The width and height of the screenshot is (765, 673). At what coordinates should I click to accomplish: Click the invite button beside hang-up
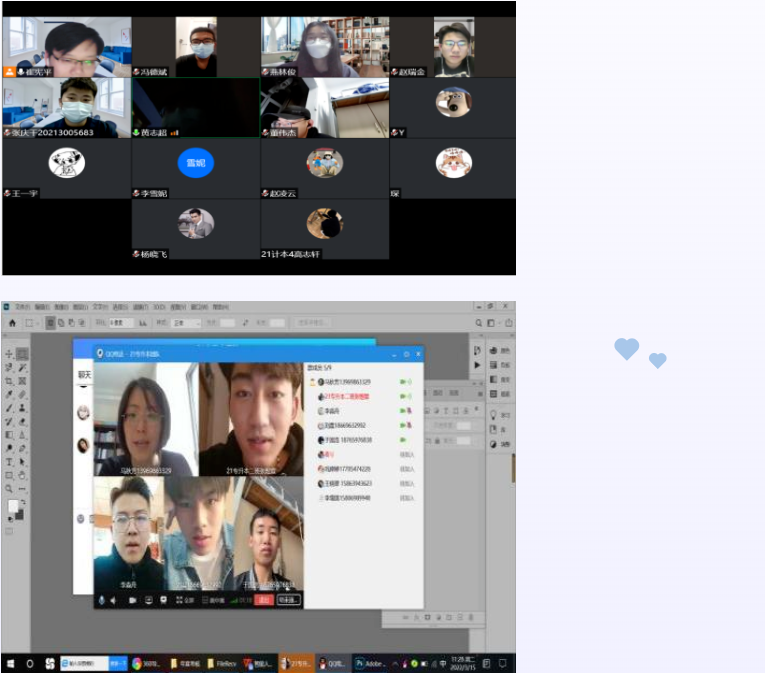pos(289,600)
